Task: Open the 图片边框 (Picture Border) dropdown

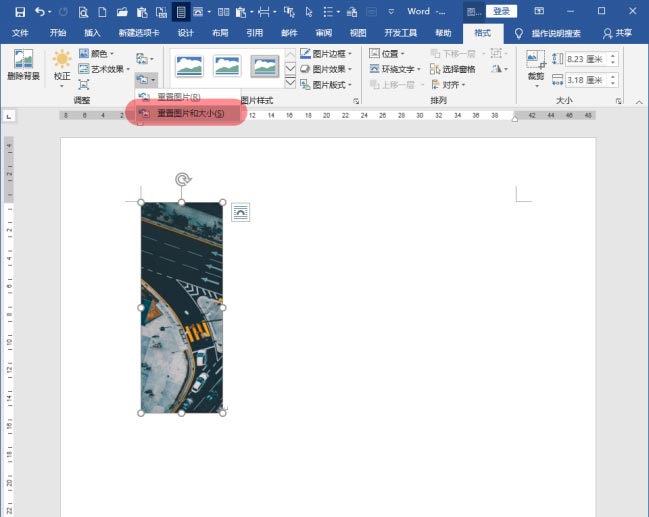Action: tap(326, 54)
